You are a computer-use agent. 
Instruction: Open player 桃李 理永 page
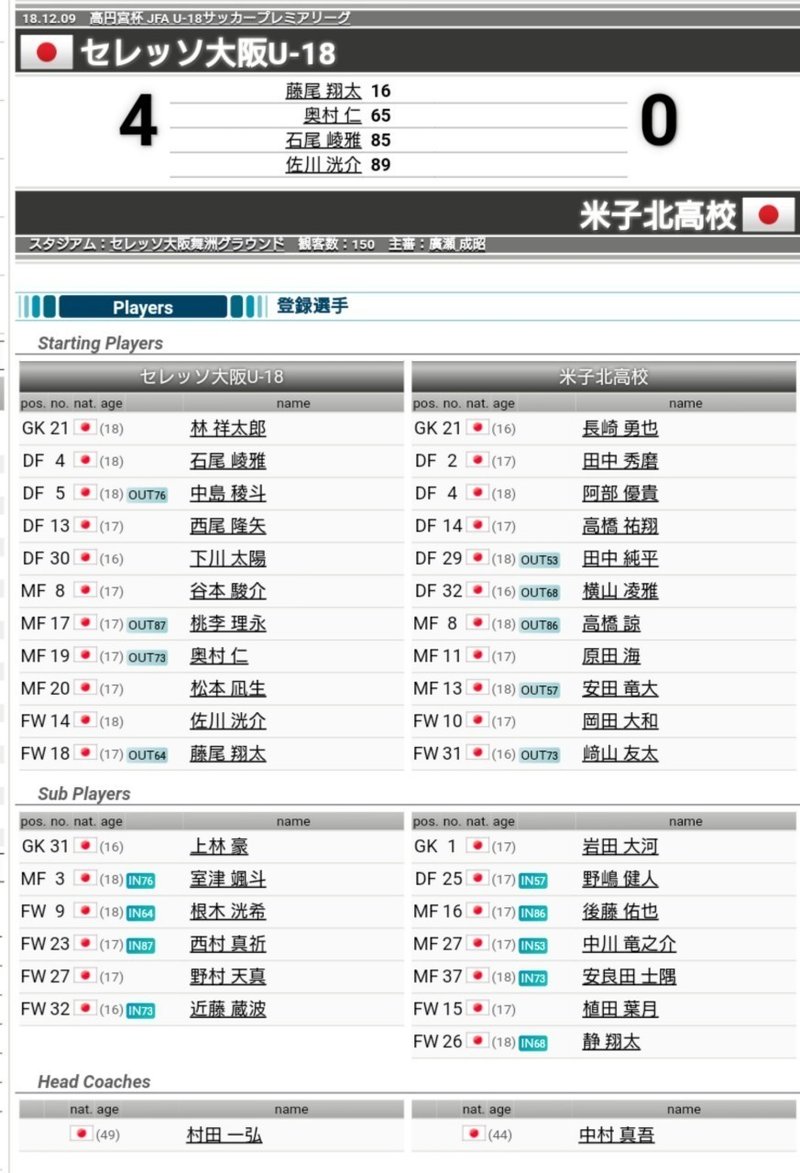coord(228,624)
